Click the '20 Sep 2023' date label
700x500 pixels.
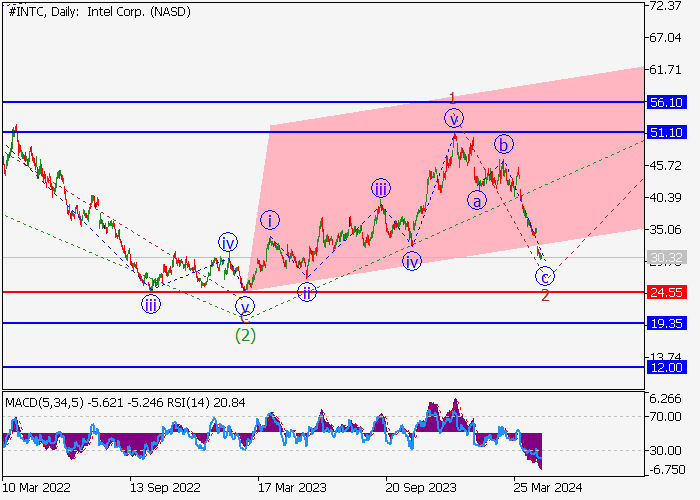point(421,487)
